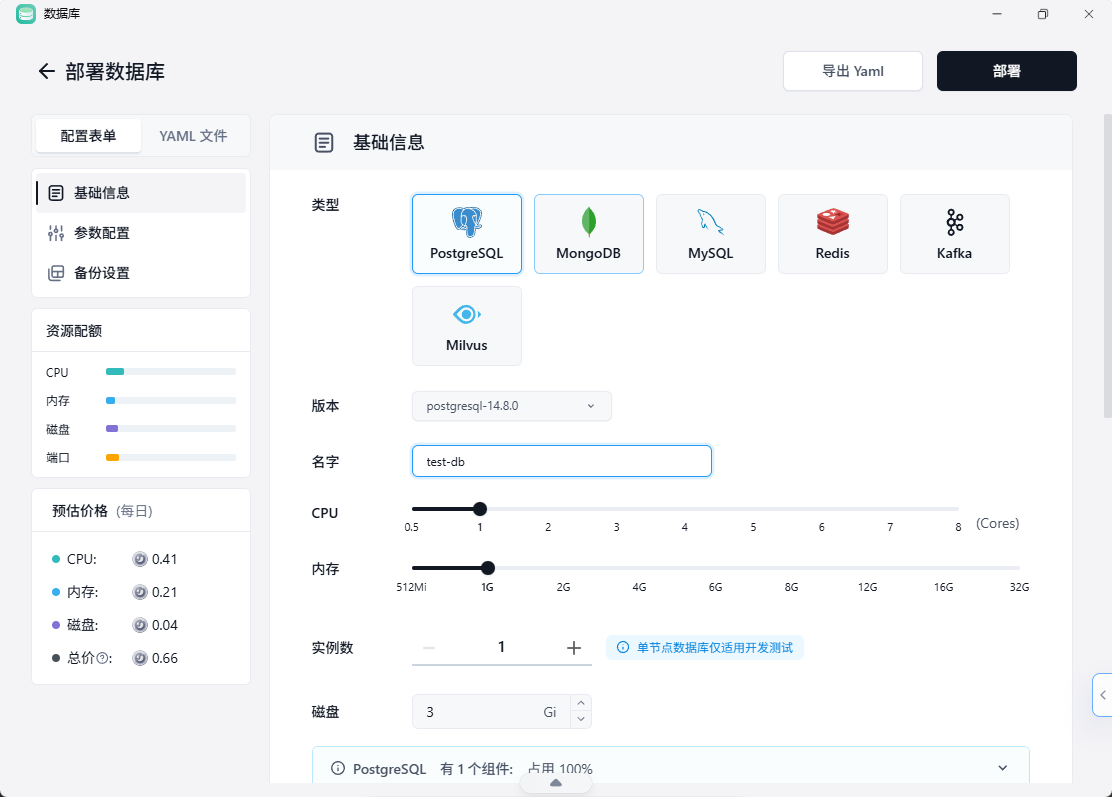This screenshot has height=797, width=1112.
Task: Click the database app icon in title bar
Action: [x=26, y=13]
